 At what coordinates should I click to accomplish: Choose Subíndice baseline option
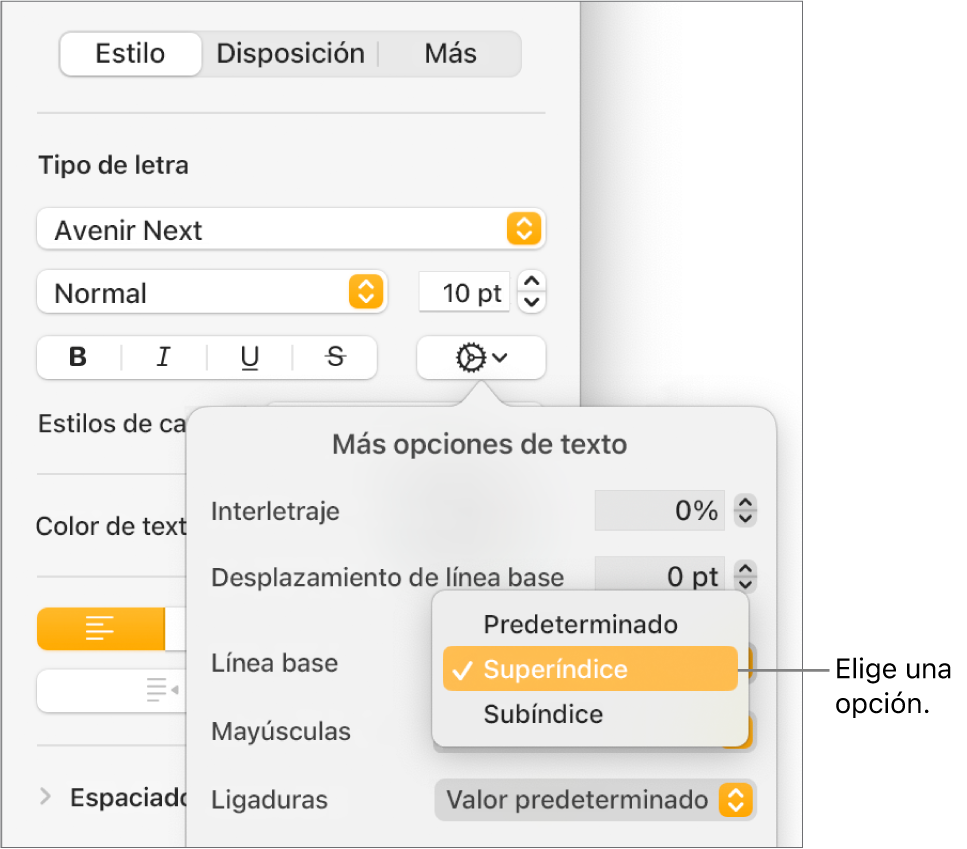click(x=543, y=714)
